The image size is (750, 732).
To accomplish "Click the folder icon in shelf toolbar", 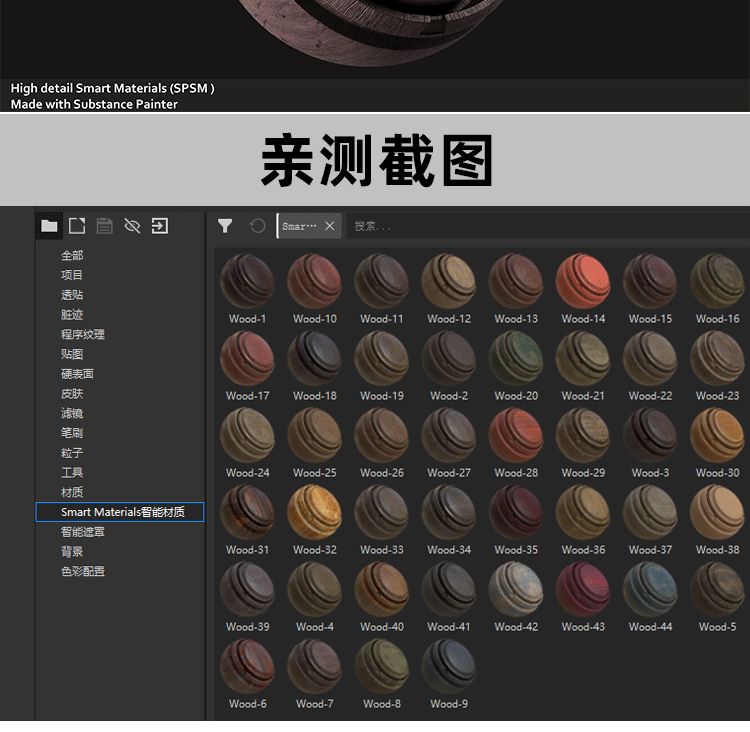I will pyautogui.click(x=49, y=226).
